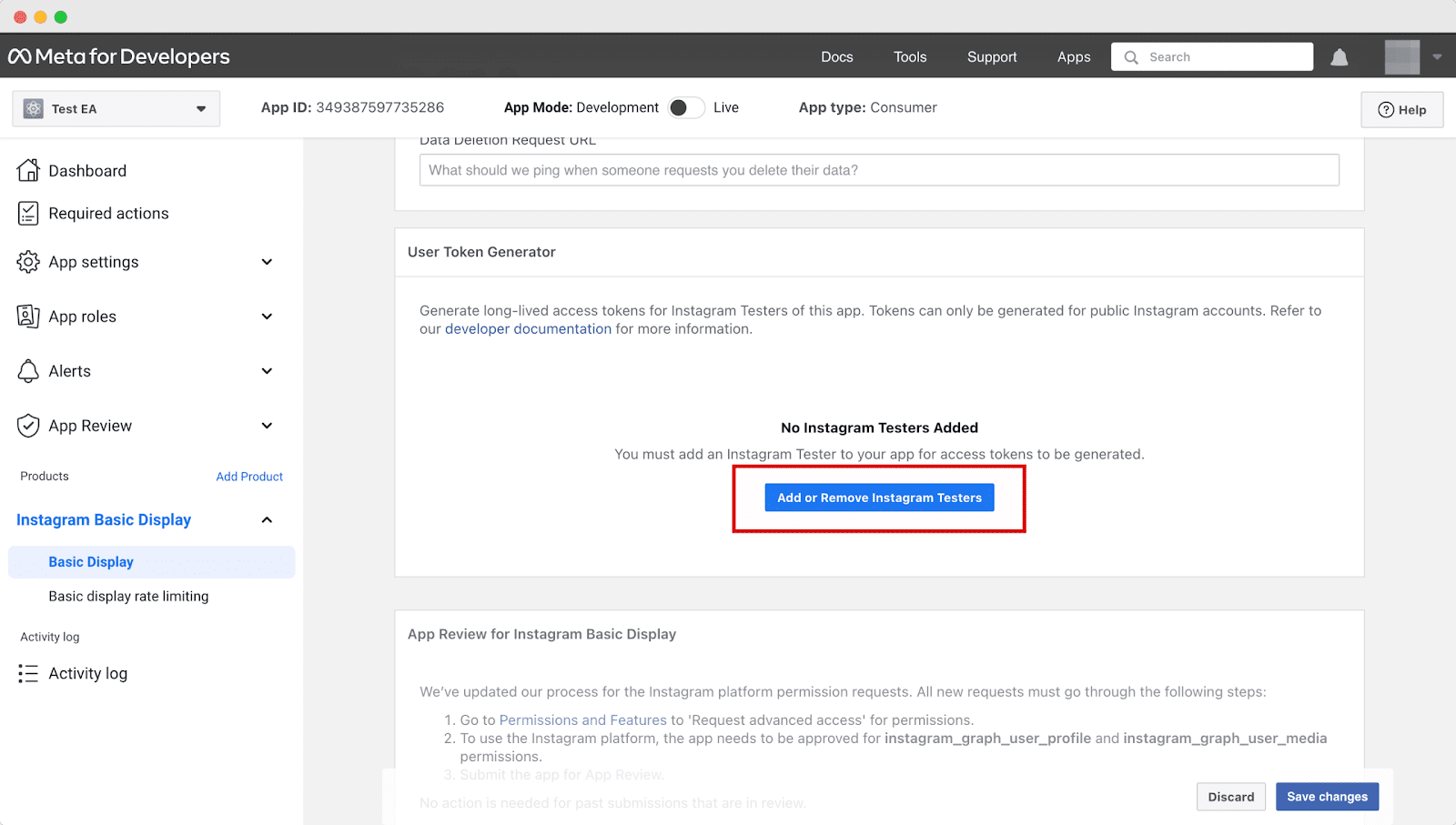Image resolution: width=1456 pixels, height=825 pixels.
Task: Click the User Token Generator heading
Action: coord(481,252)
